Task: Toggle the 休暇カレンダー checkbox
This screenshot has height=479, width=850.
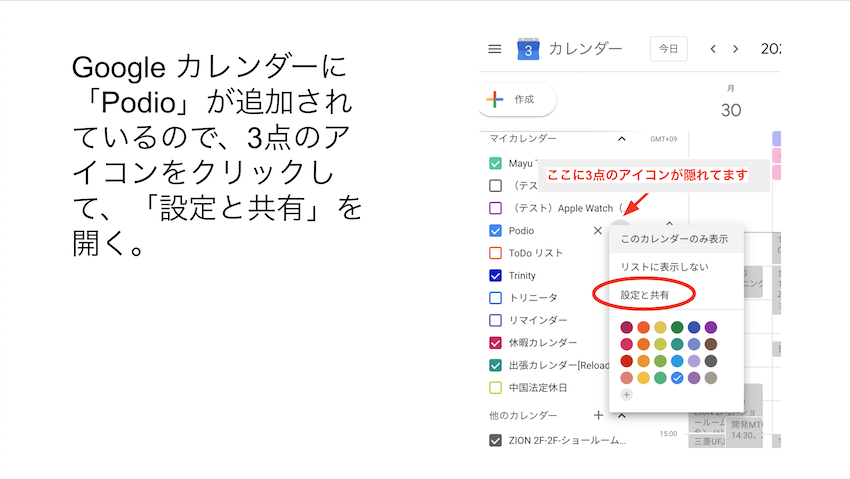Action: (x=495, y=343)
